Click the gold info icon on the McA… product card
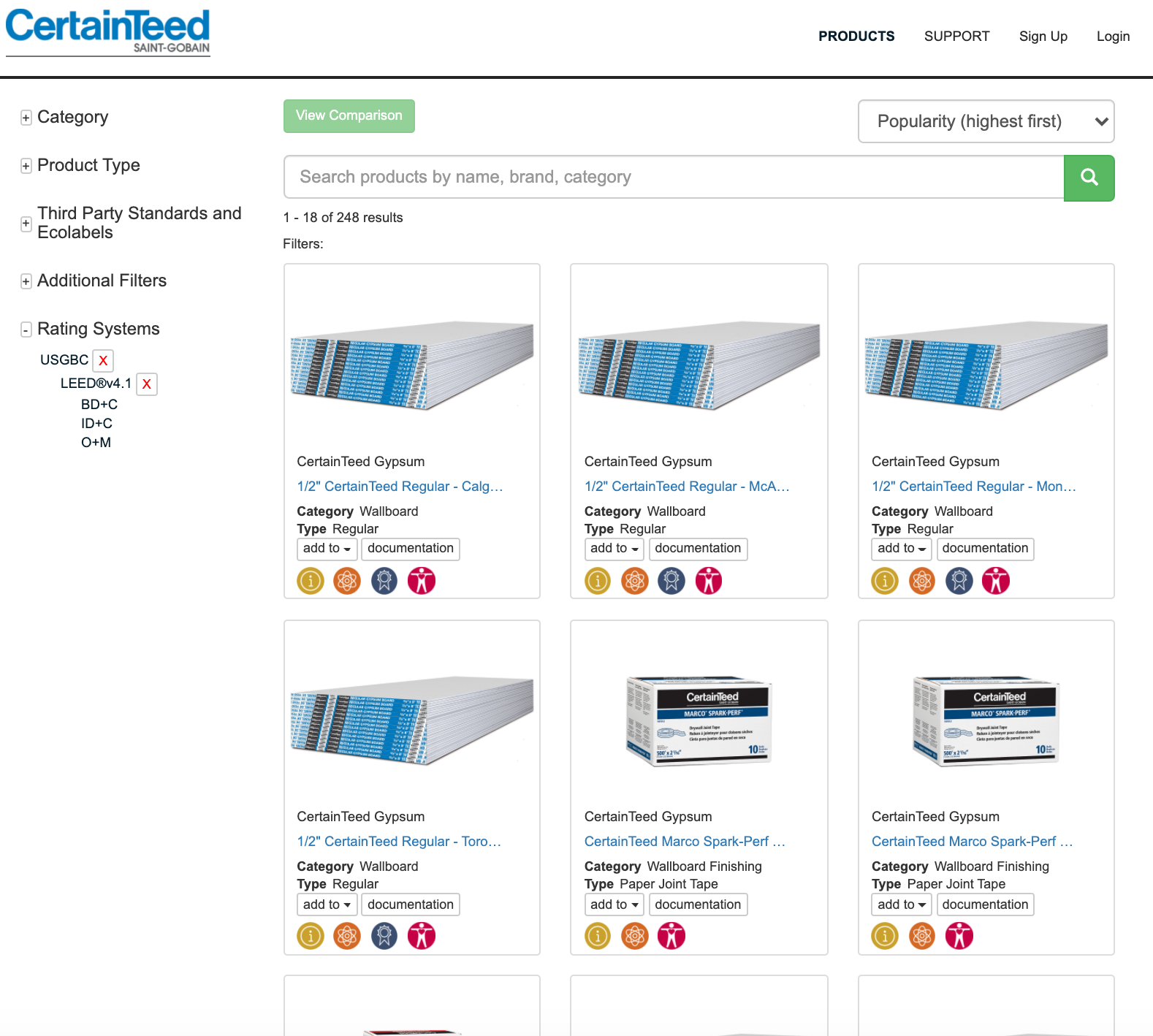The width and height of the screenshot is (1153, 1036). pos(598,581)
